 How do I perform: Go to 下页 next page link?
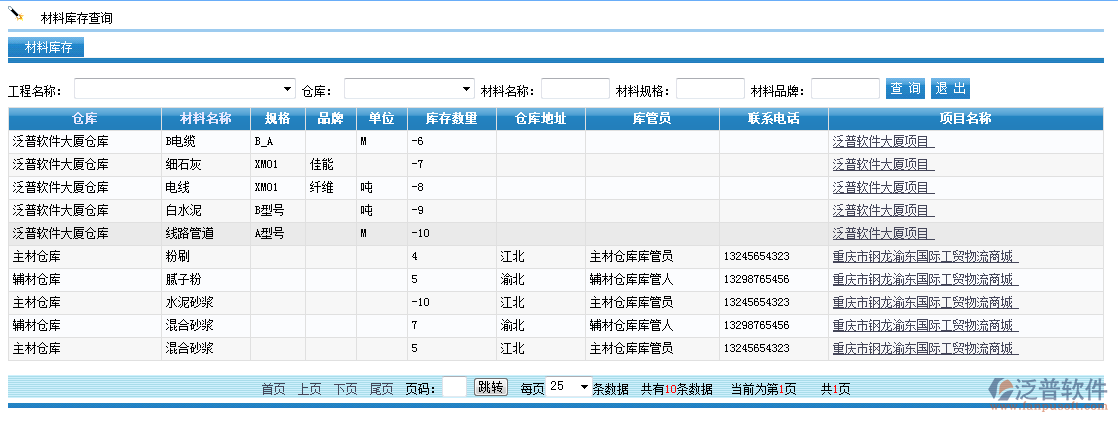point(345,389)
